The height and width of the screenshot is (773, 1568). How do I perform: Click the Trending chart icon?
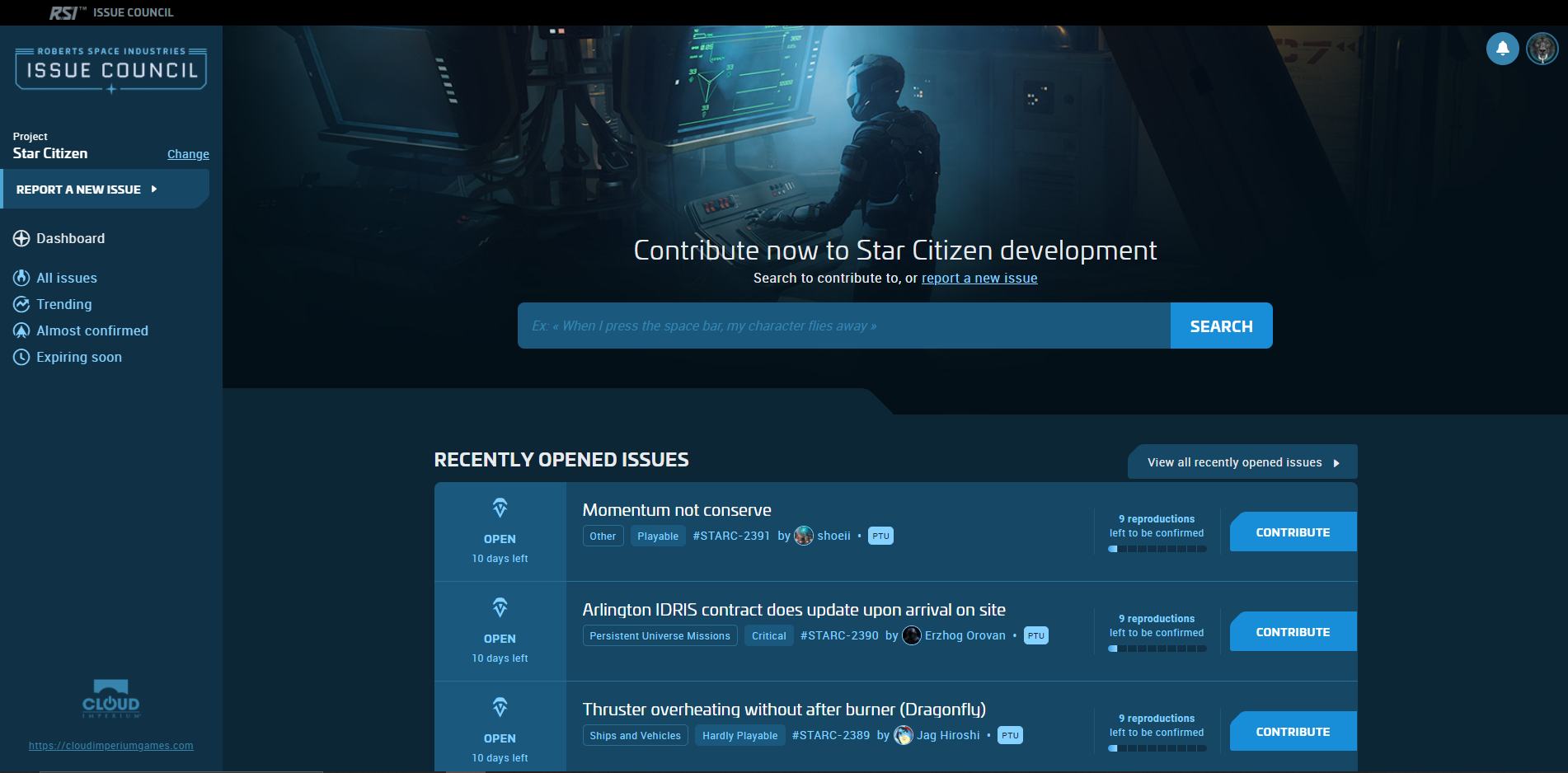coord(21,304)
